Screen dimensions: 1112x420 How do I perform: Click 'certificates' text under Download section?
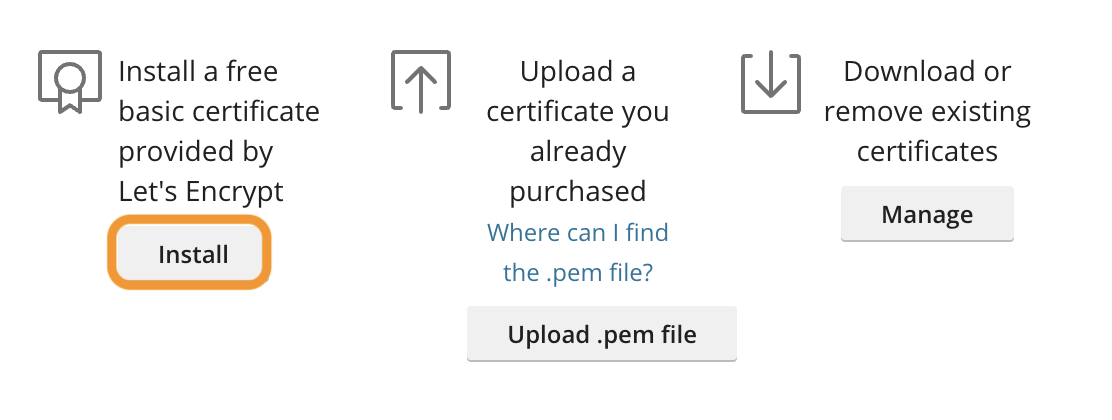(927, 151)
